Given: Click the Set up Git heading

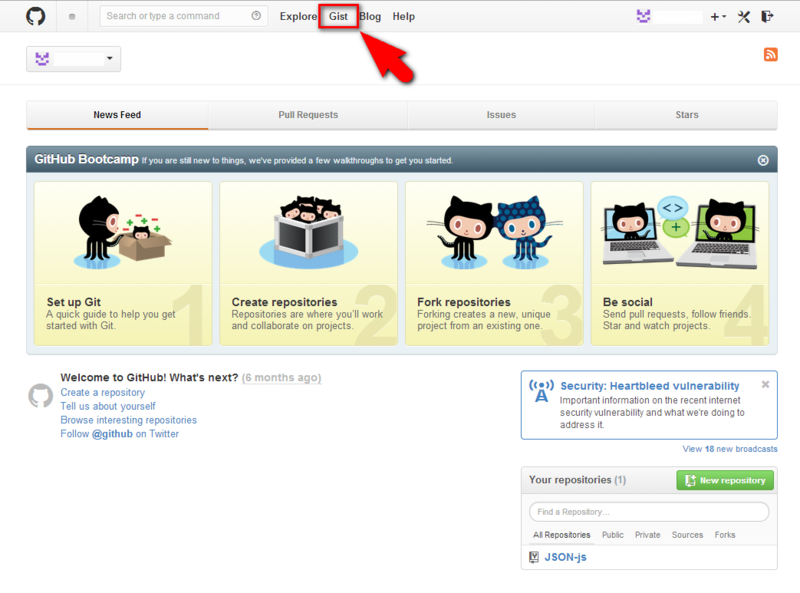Looking at the screenshot, I should pos(73,302).
